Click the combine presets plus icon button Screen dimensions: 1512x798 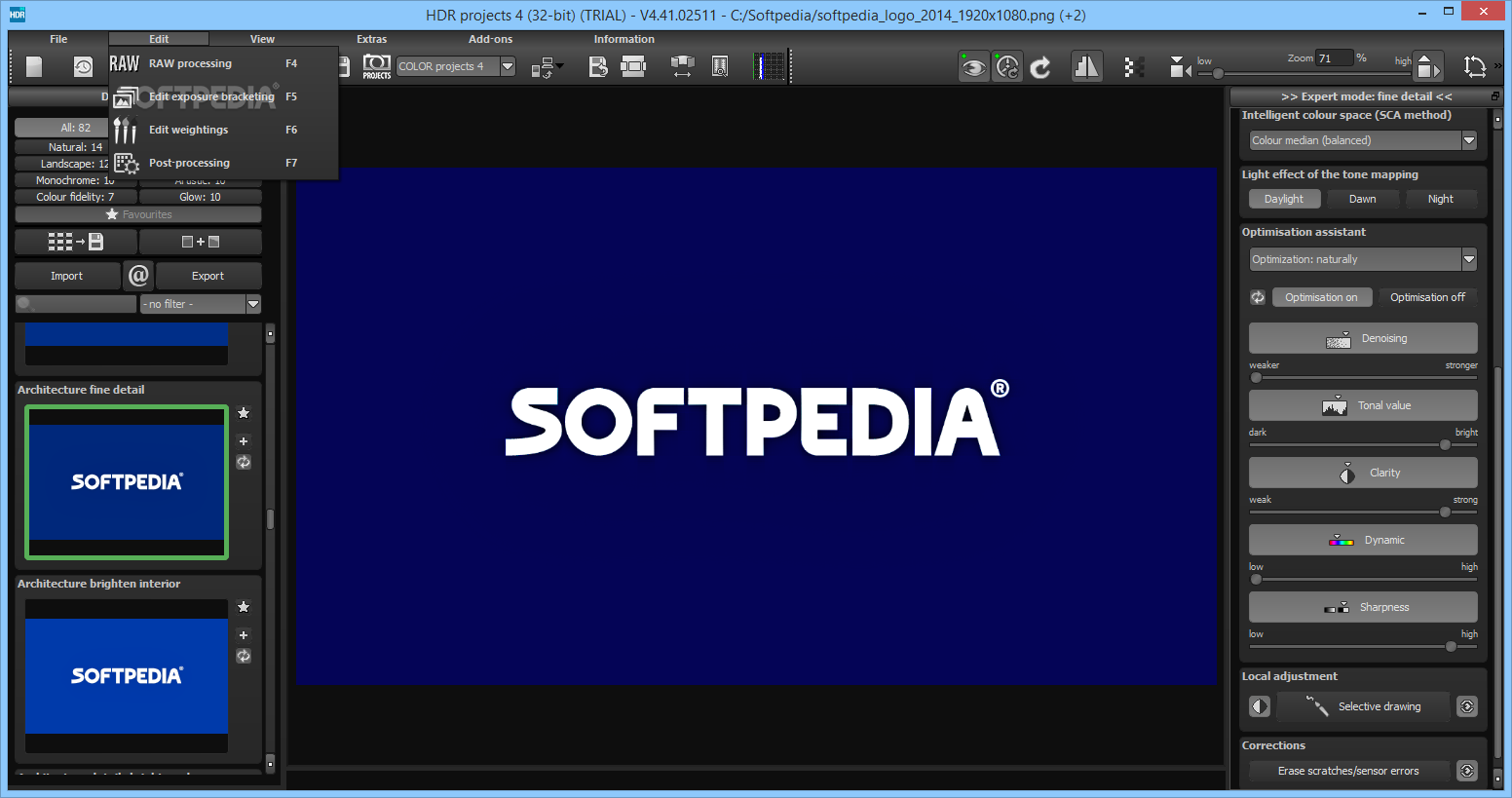(x=201, y=242)
